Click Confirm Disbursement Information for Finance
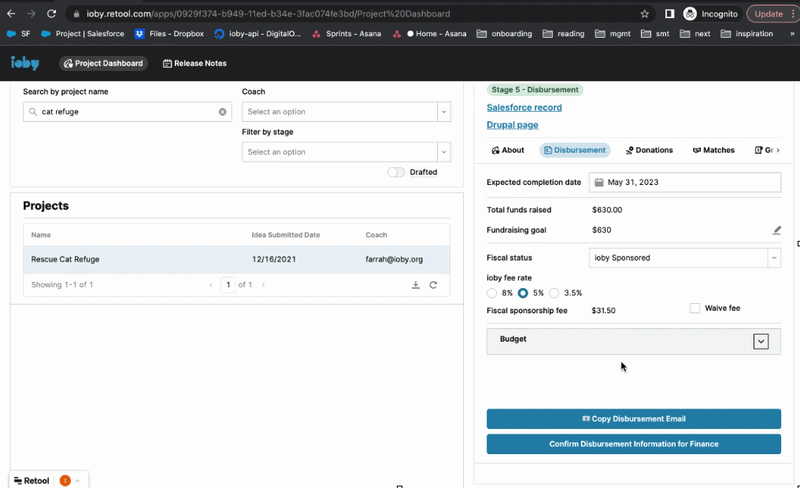 click(634, 444)
